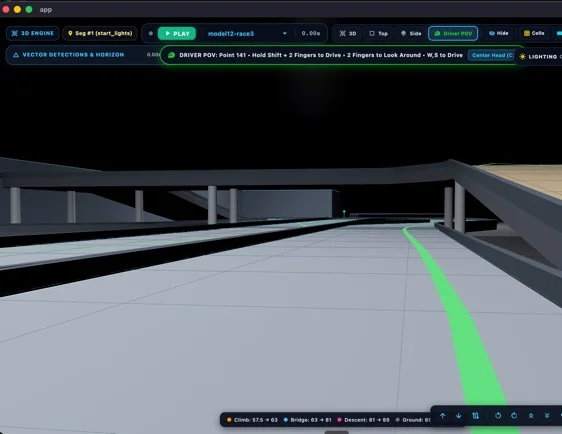Click the rotate clockwise icon
Image resolution: width=562 pixels, height=434 pixels.
(x=514, y=416)
